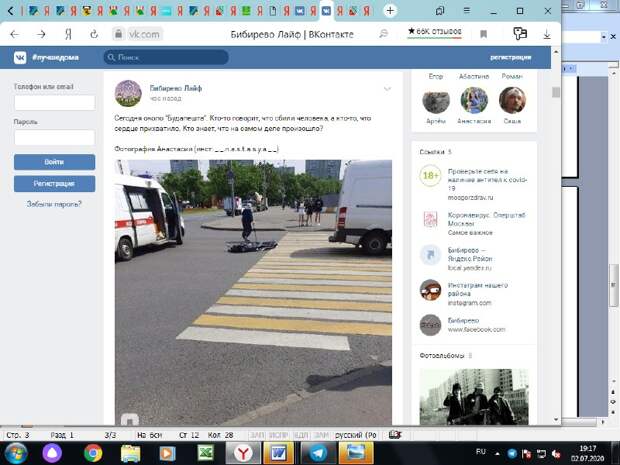Viewport: 620px width, 465px height.
Task: Open the #лучшедома header link
Action: pos(55,58)
